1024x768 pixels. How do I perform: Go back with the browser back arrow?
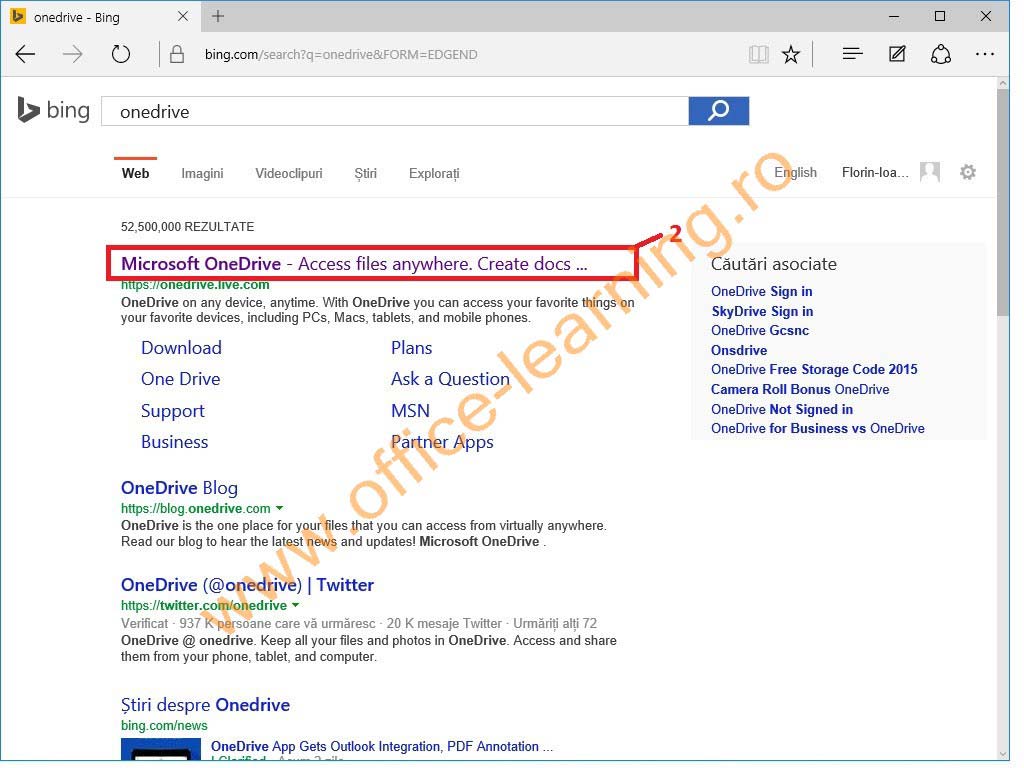click(x=25, y=54)
